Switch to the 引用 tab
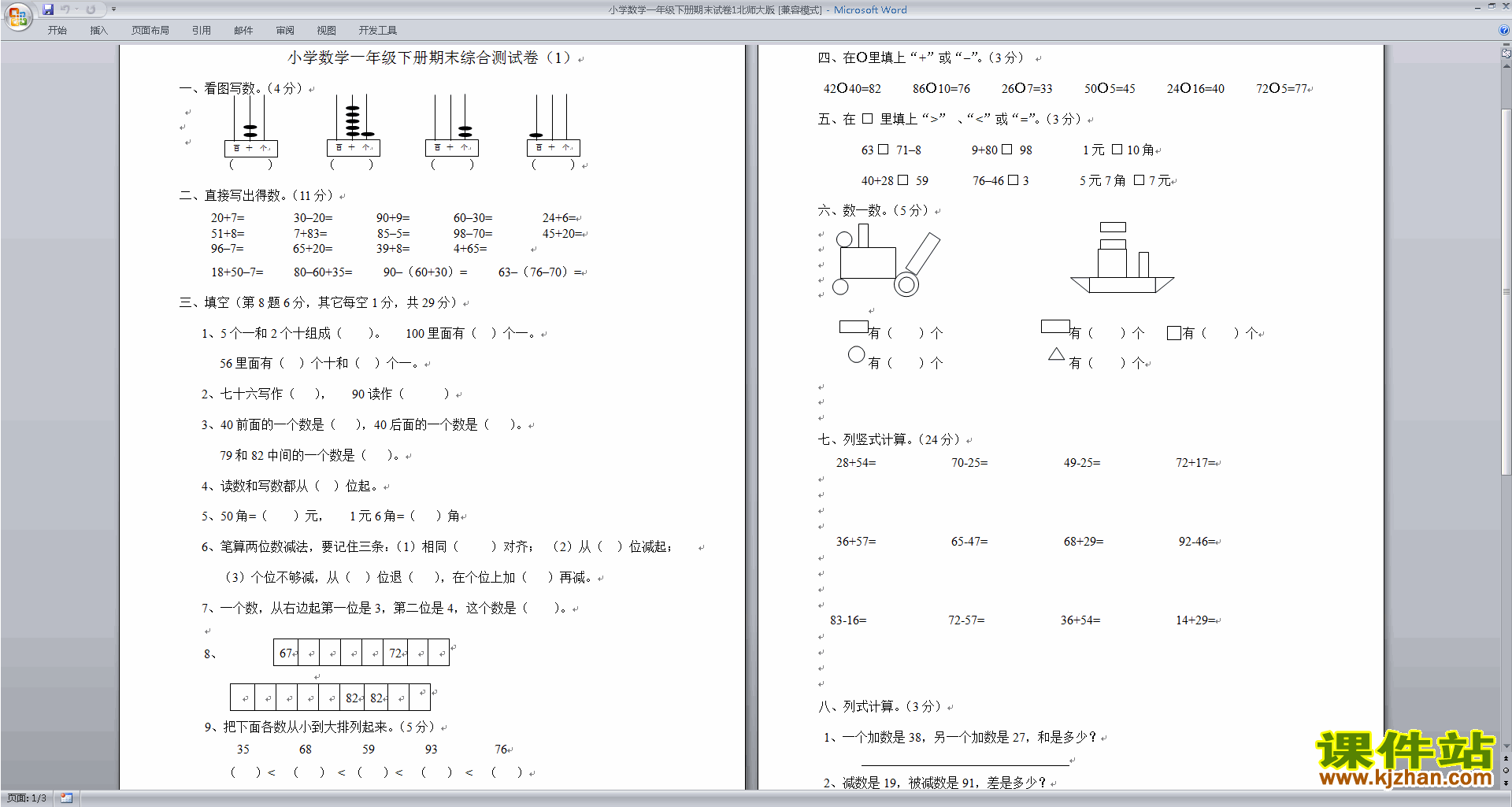 tap(202, 31)
